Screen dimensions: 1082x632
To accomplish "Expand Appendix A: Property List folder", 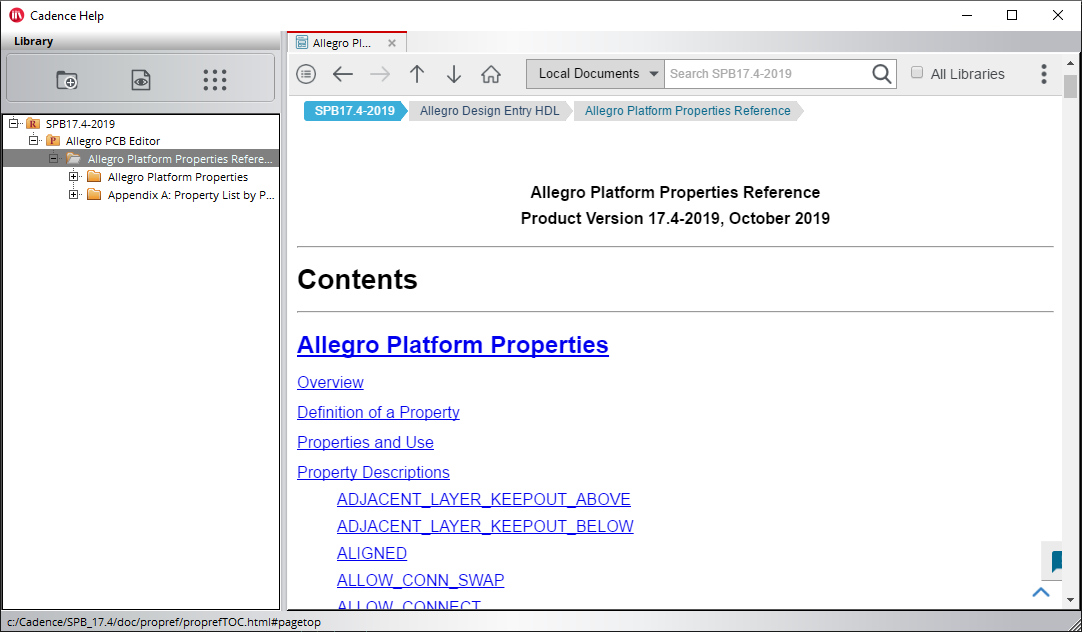I will [x=74, y=195].
